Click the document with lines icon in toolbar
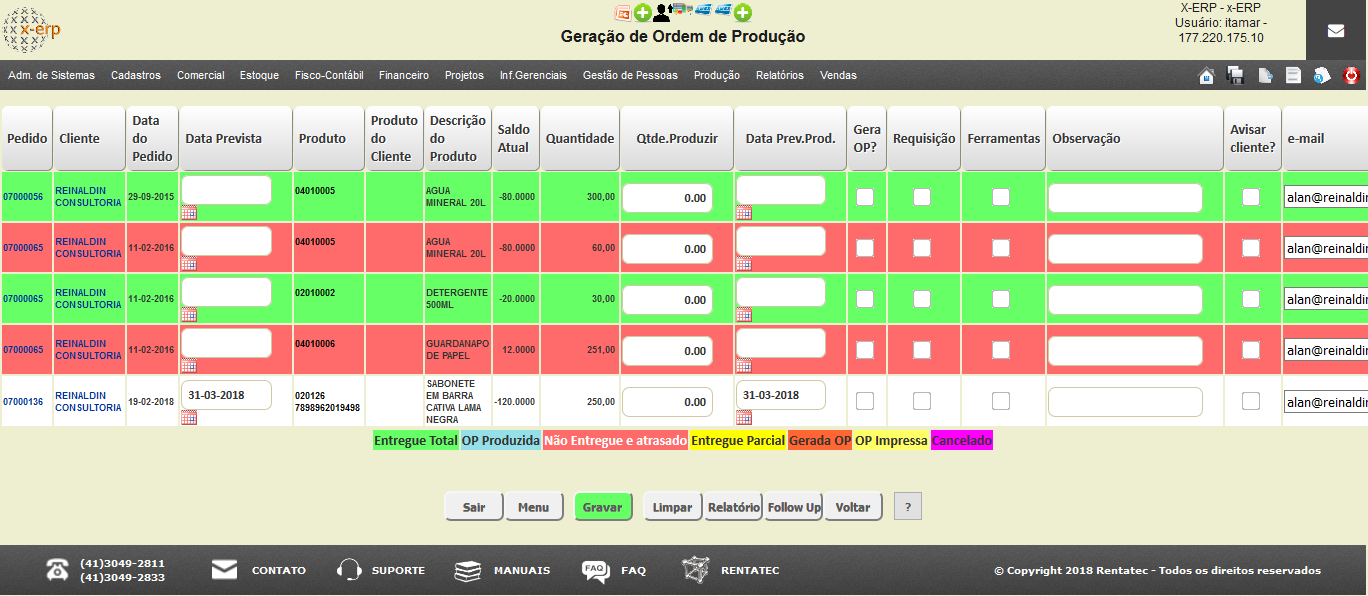Image resolution: width=1368 pixels, height=596 pixels. click(x=1293, y=75)
